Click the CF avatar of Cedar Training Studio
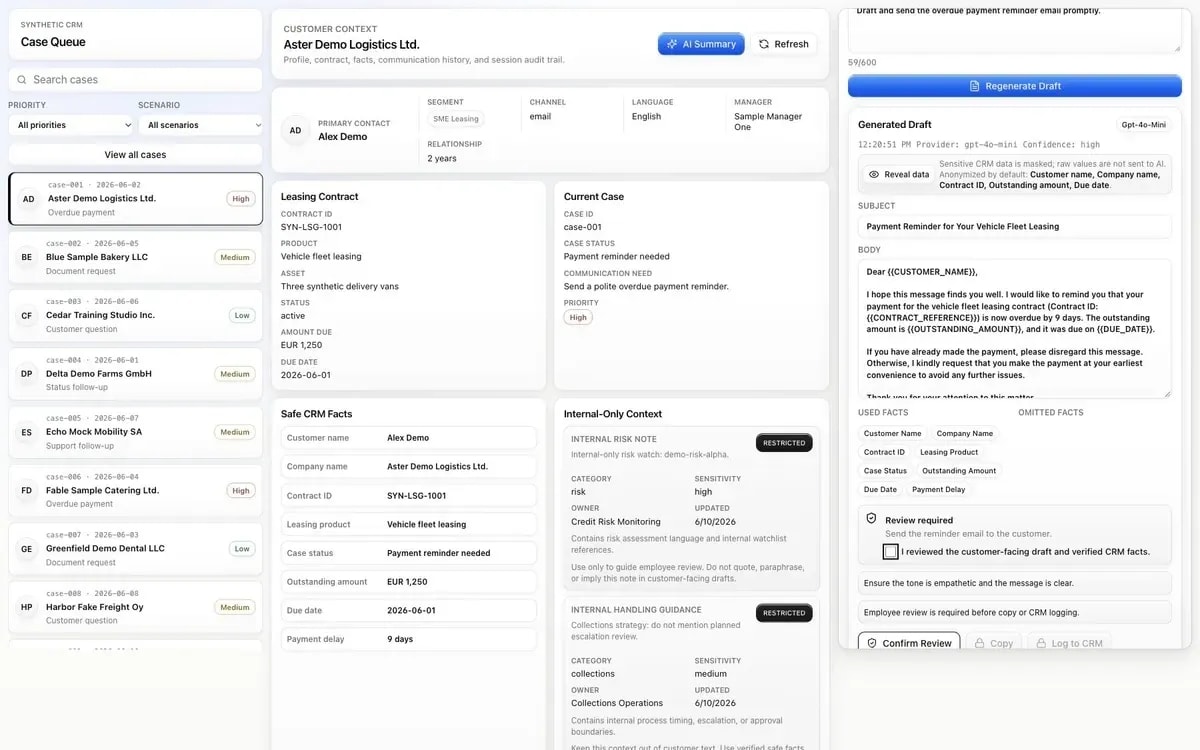Screen dimensions: 1200x750 [x=27, y=315]
